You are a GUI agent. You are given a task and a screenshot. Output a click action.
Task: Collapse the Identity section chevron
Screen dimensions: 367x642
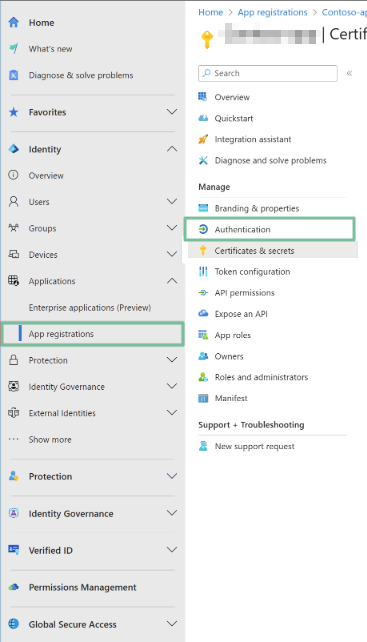[x=172, y=149]
